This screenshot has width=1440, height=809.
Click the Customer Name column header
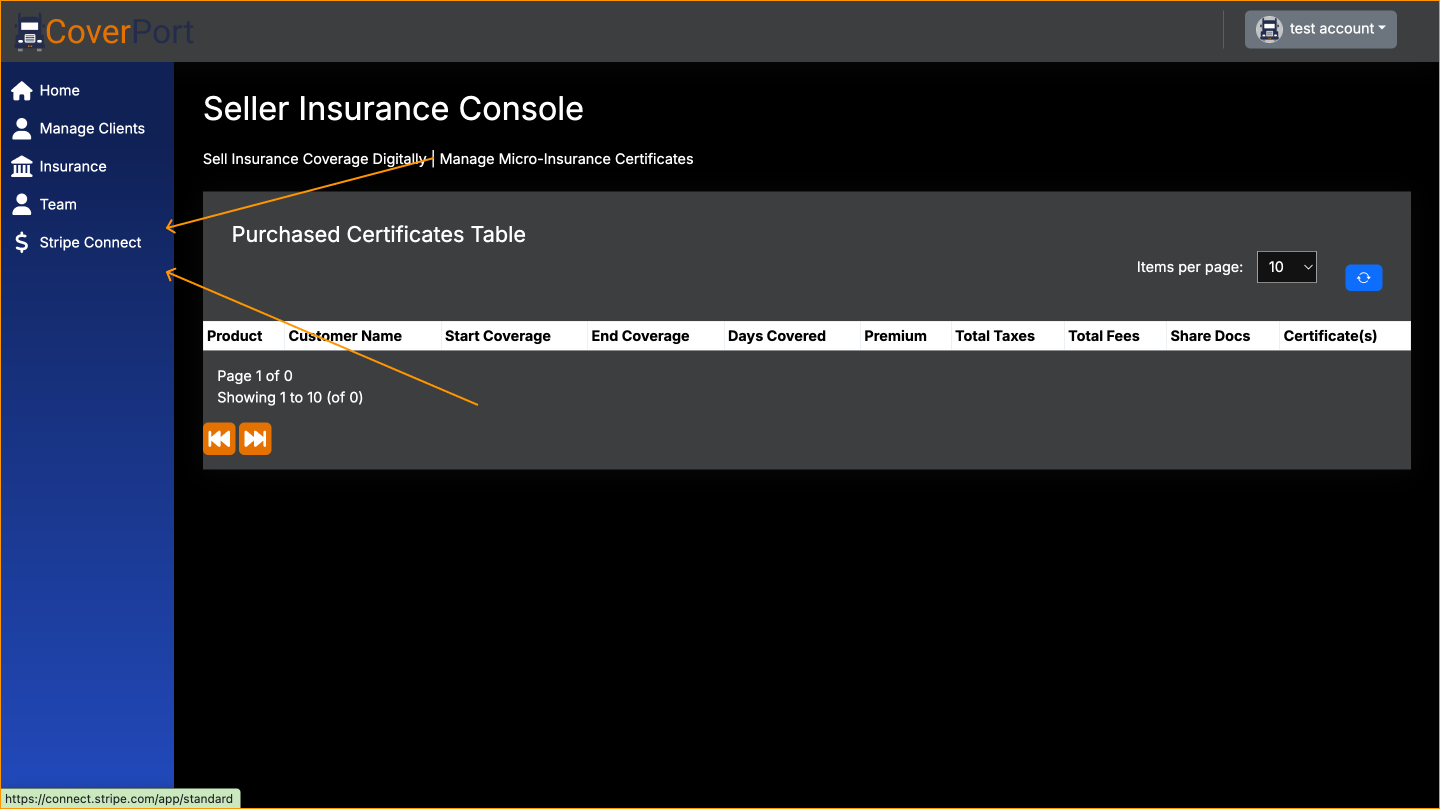(x=345, y=336)
